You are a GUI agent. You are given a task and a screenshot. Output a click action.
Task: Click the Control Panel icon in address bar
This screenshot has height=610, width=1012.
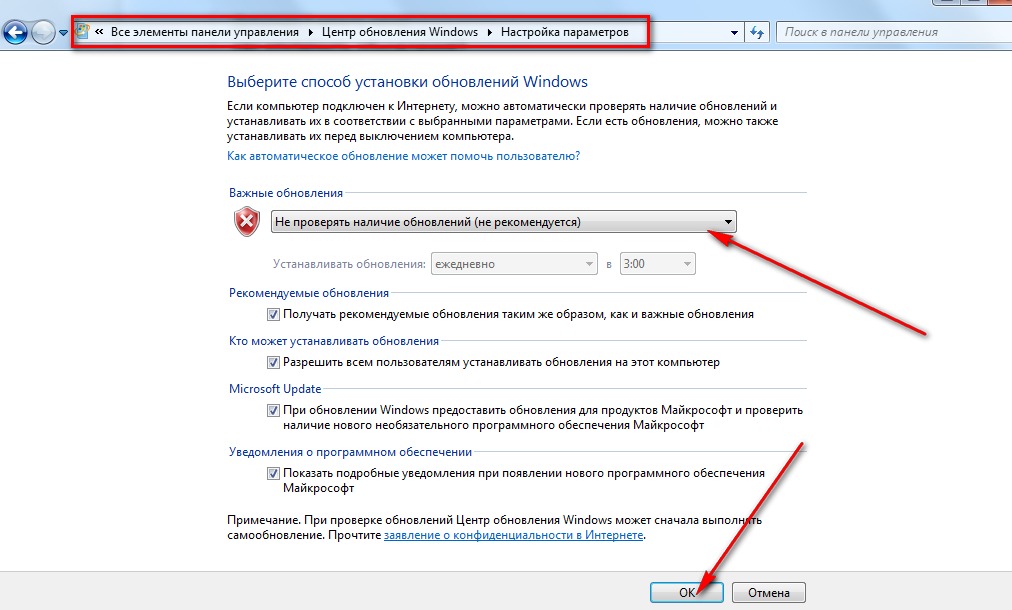(x=82, y=31)
